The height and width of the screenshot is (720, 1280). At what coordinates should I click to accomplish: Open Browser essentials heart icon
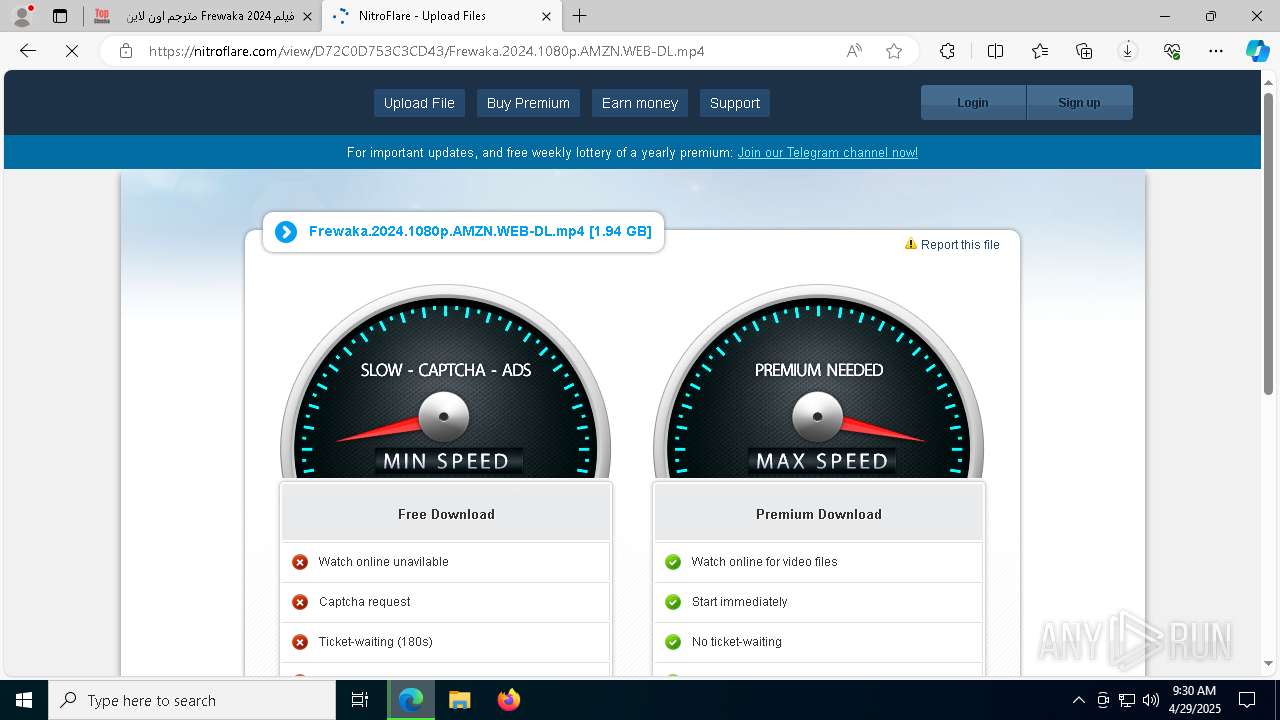1172,51
